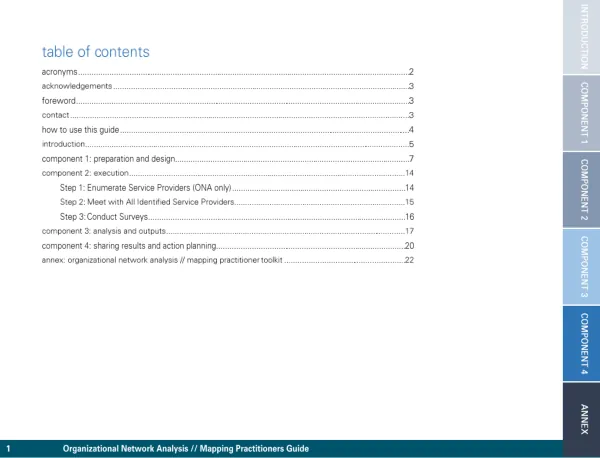The height and width of the screenshot is (458, 600).
Task: Switch to the Component 4 side tab
Action: click(581, 344)
